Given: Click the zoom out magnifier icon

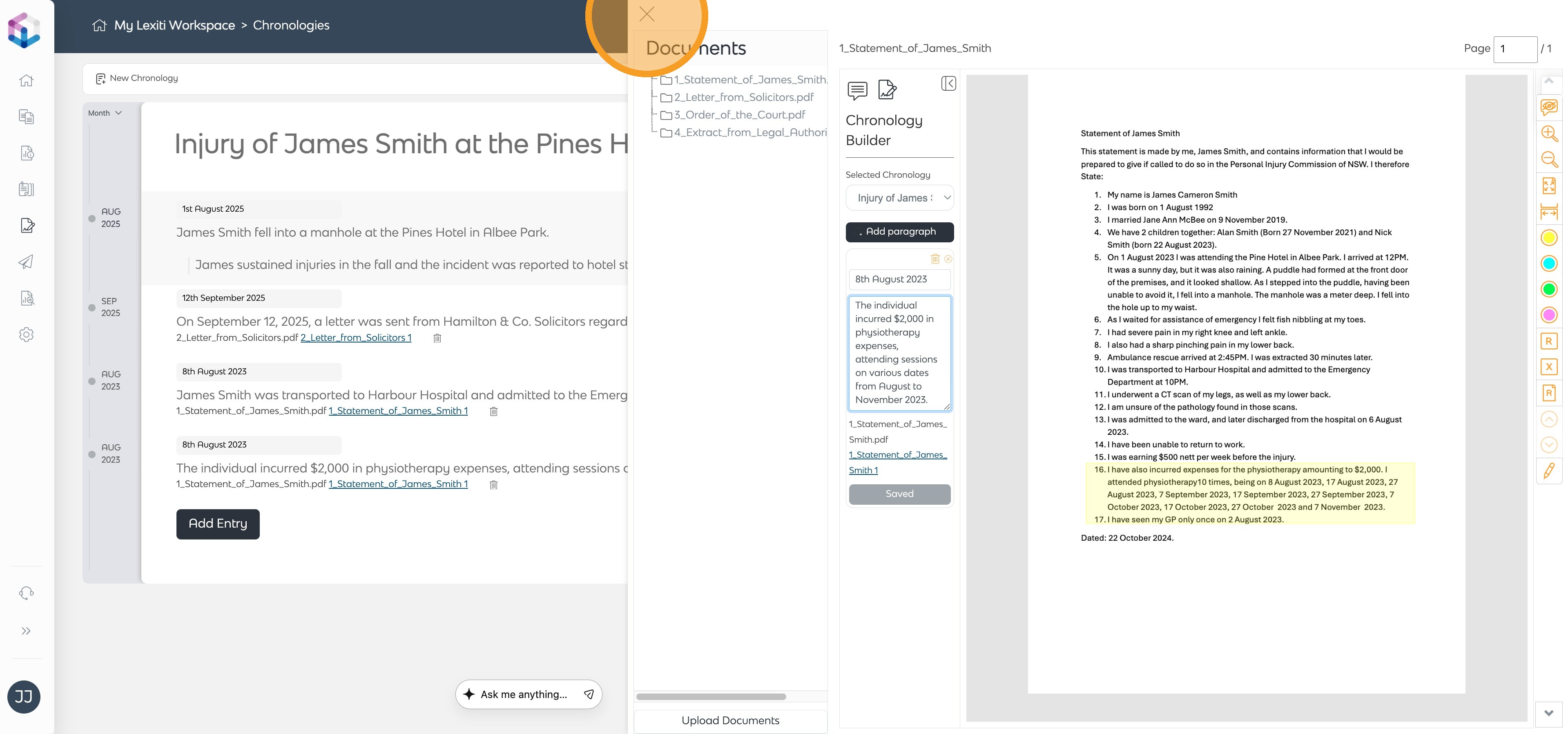Looking at the screenshot, I should click(1548, 159).
